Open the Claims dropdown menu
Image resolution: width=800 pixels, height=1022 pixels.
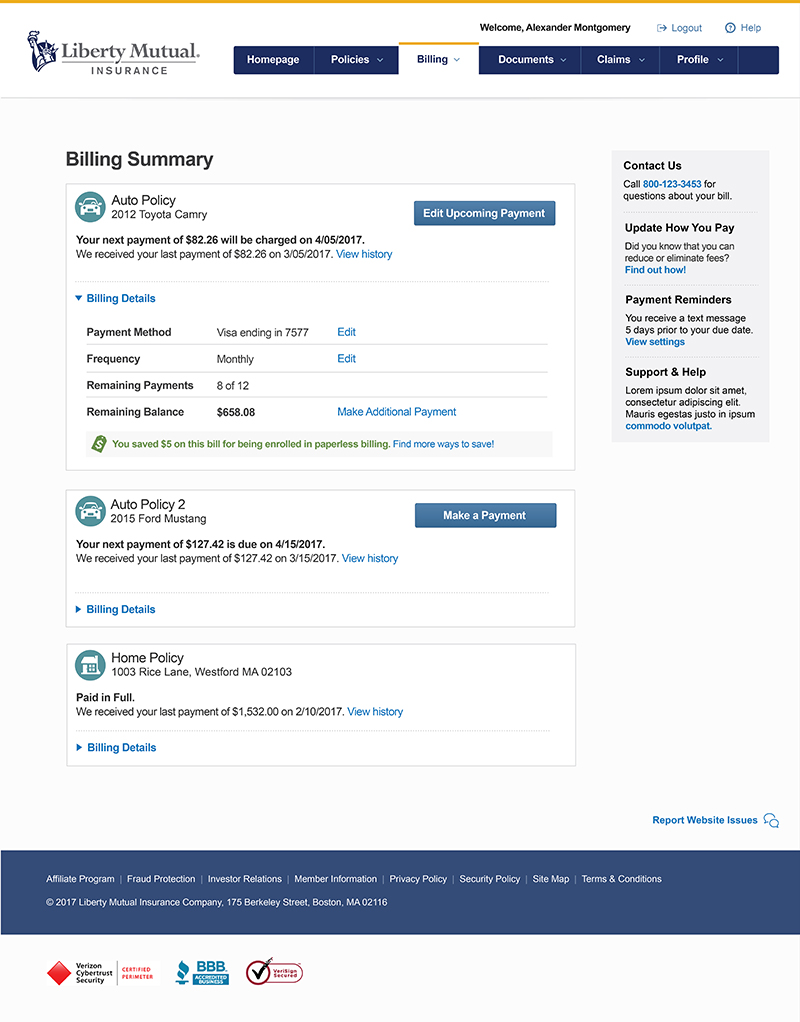point(620,59)
